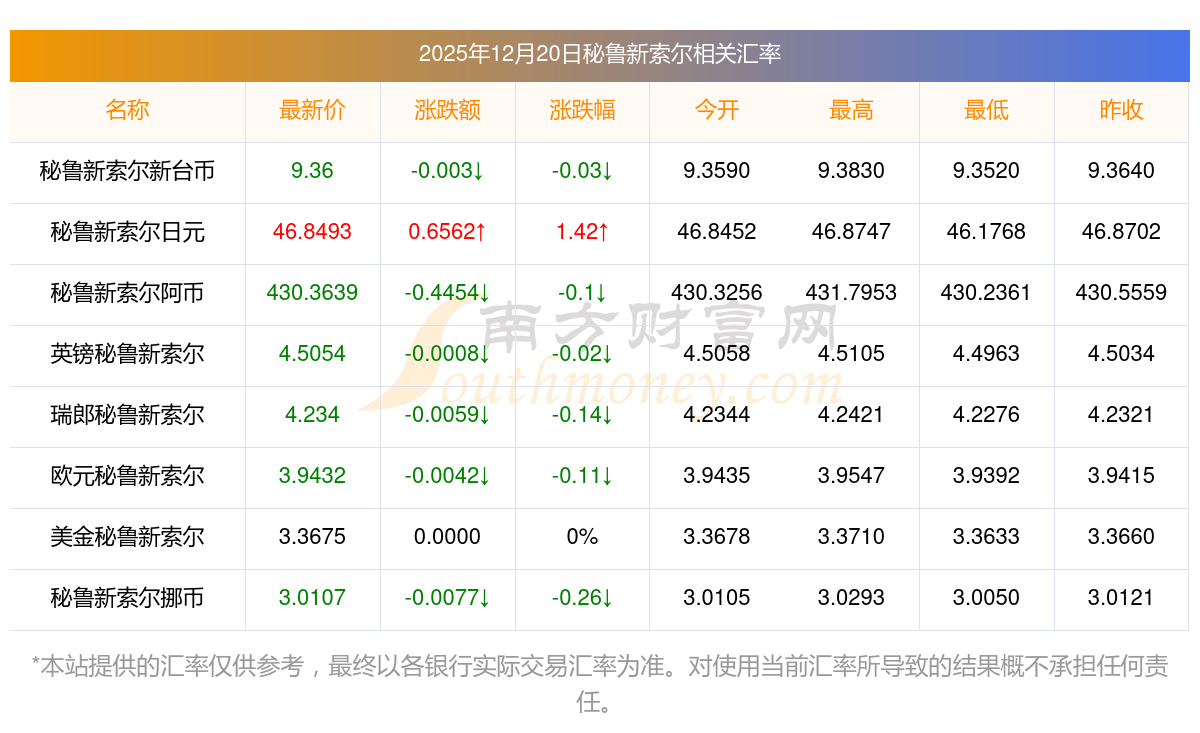Click the 名称 column header
The image size is (1200, 733).
127,110
